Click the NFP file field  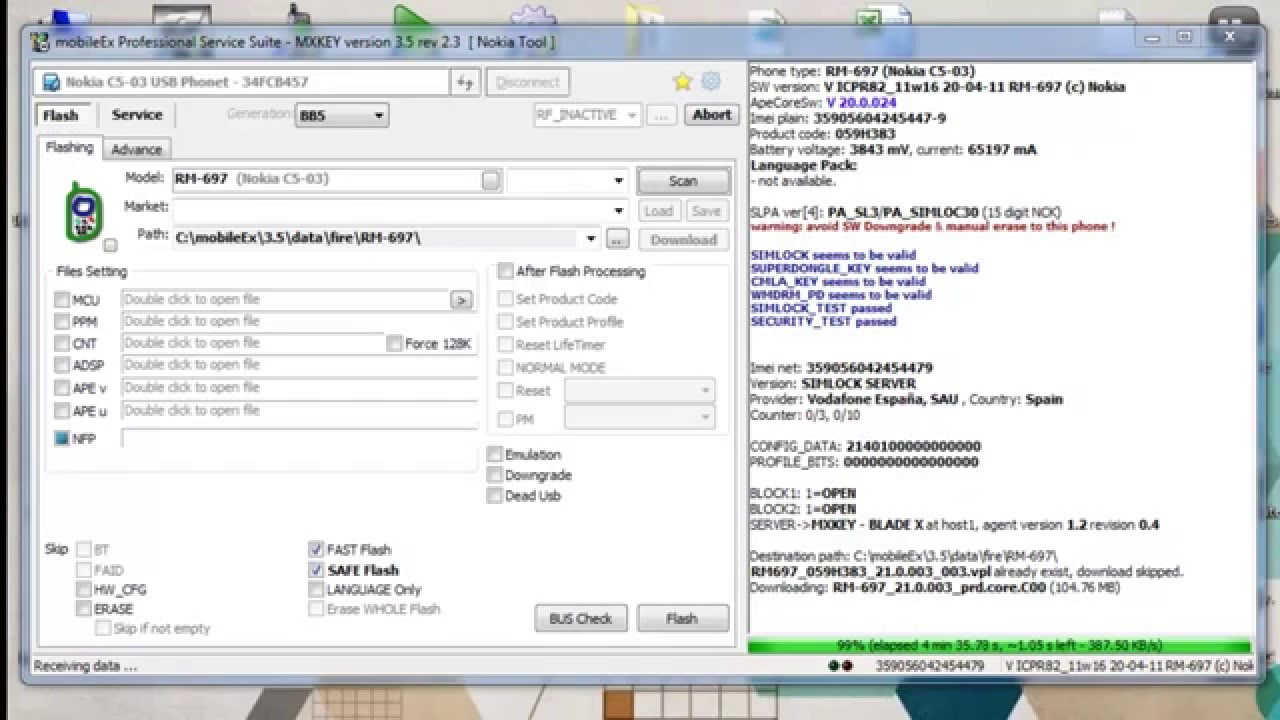[x=299, y=438]
